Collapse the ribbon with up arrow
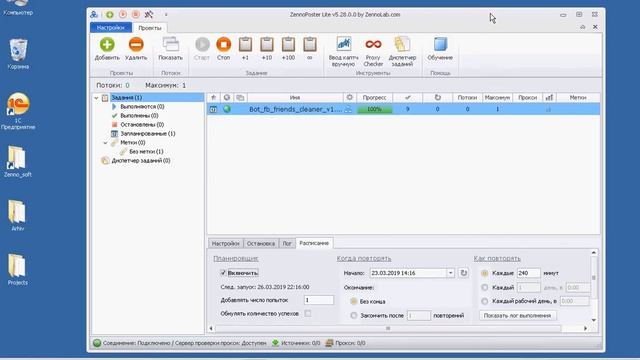 click(x=582, y=27)
